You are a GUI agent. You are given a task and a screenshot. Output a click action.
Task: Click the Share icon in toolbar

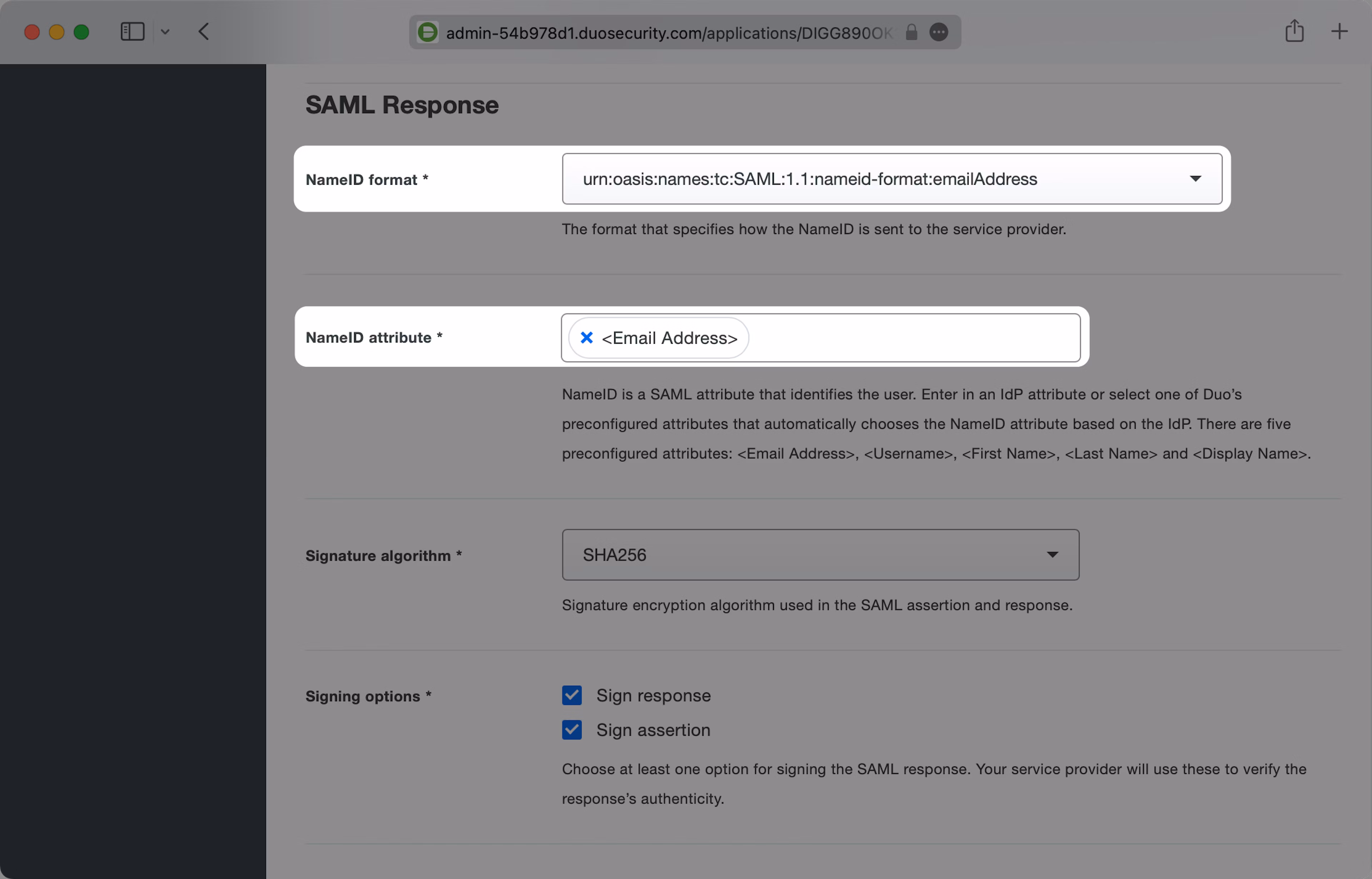[x=1294, y=31]
